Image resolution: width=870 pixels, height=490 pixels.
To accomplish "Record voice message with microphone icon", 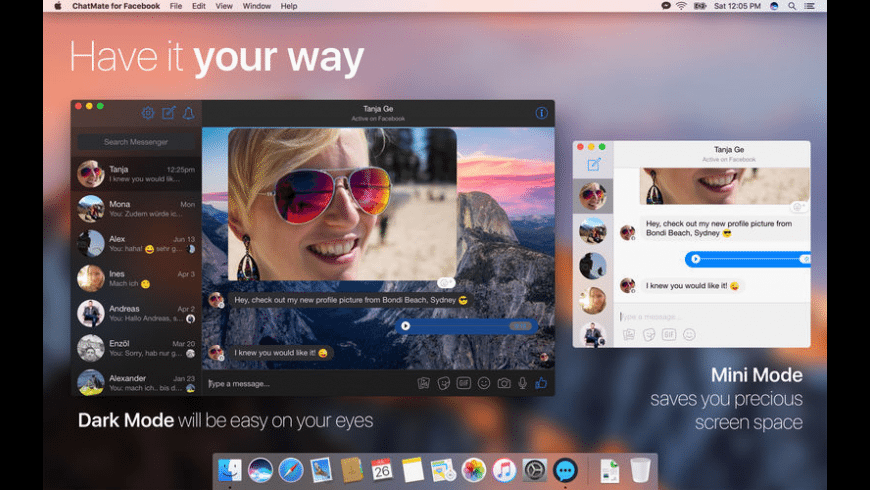I will pos(523,383).
